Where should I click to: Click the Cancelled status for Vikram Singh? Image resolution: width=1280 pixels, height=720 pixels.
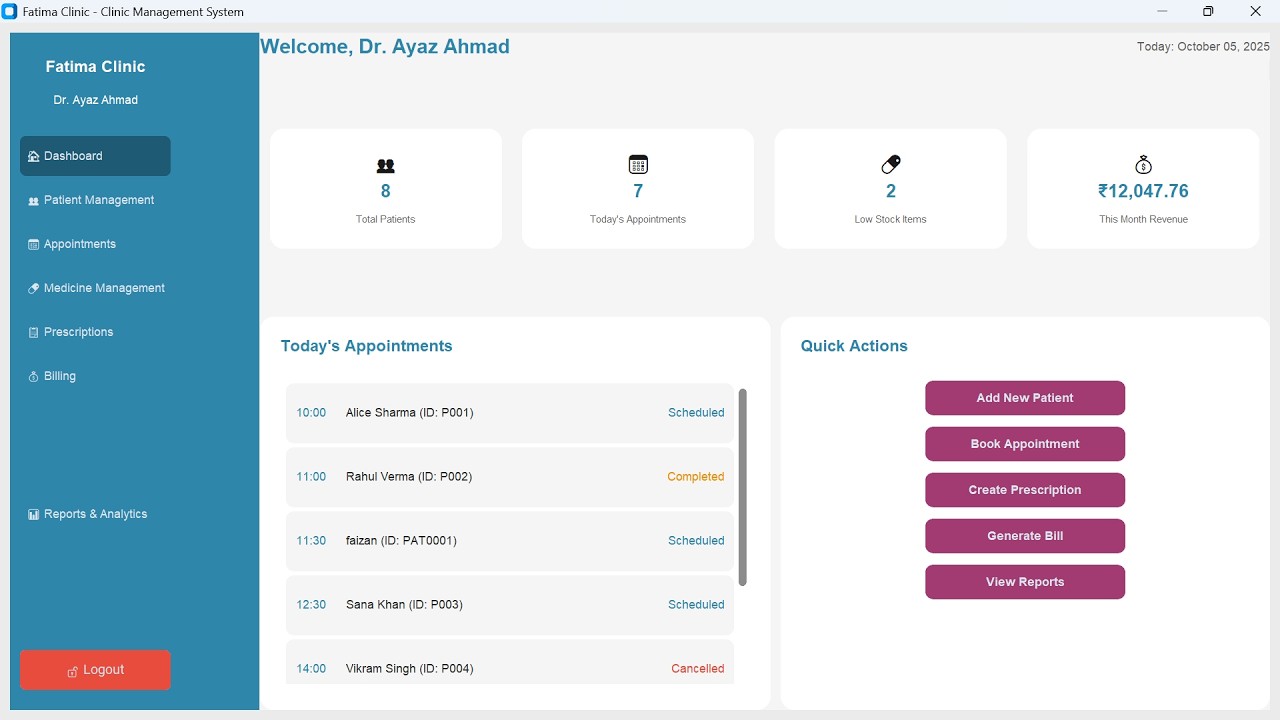(x=698, y=669)
